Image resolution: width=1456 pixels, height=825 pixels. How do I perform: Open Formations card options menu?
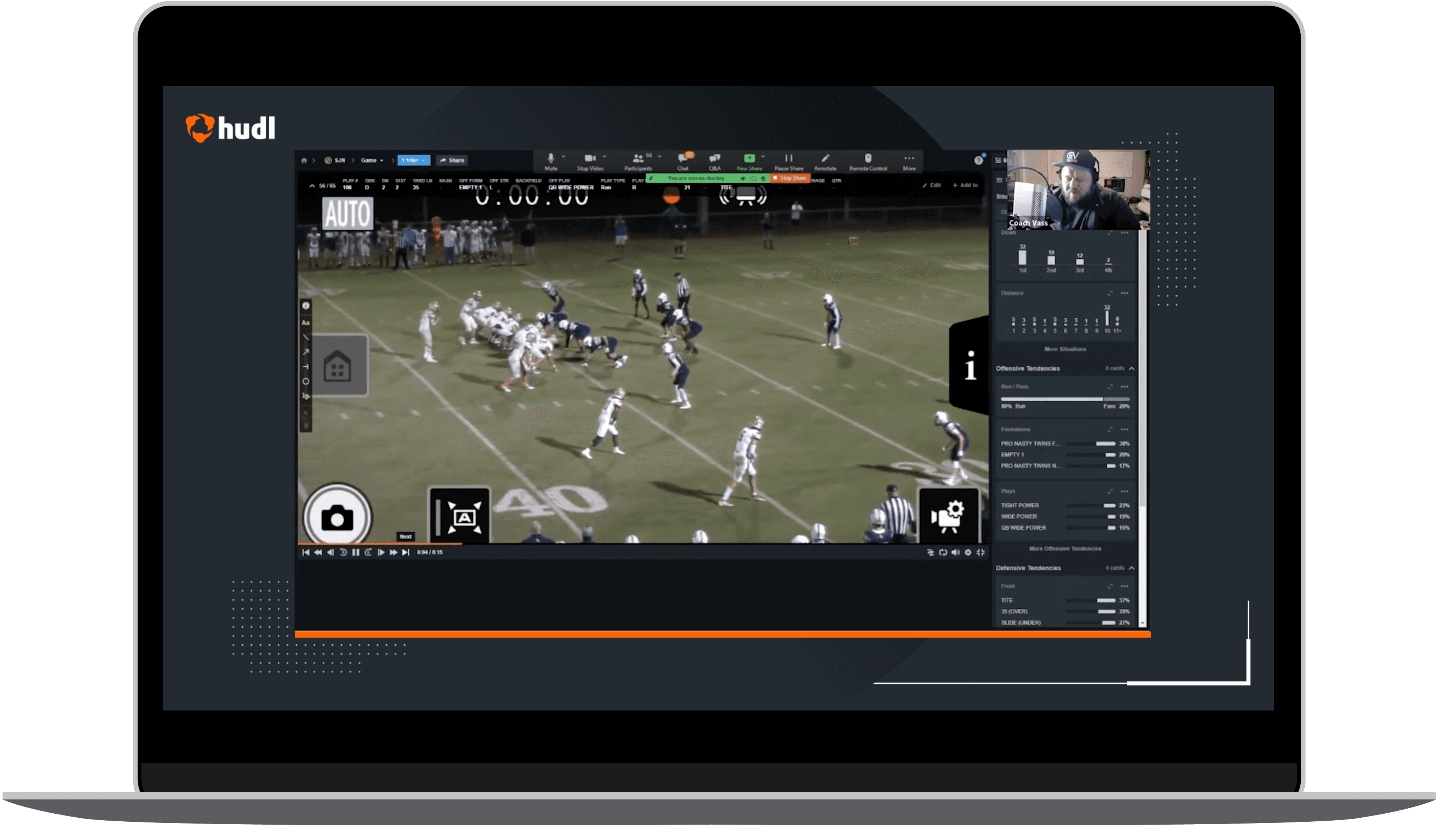pos(1125,429)
